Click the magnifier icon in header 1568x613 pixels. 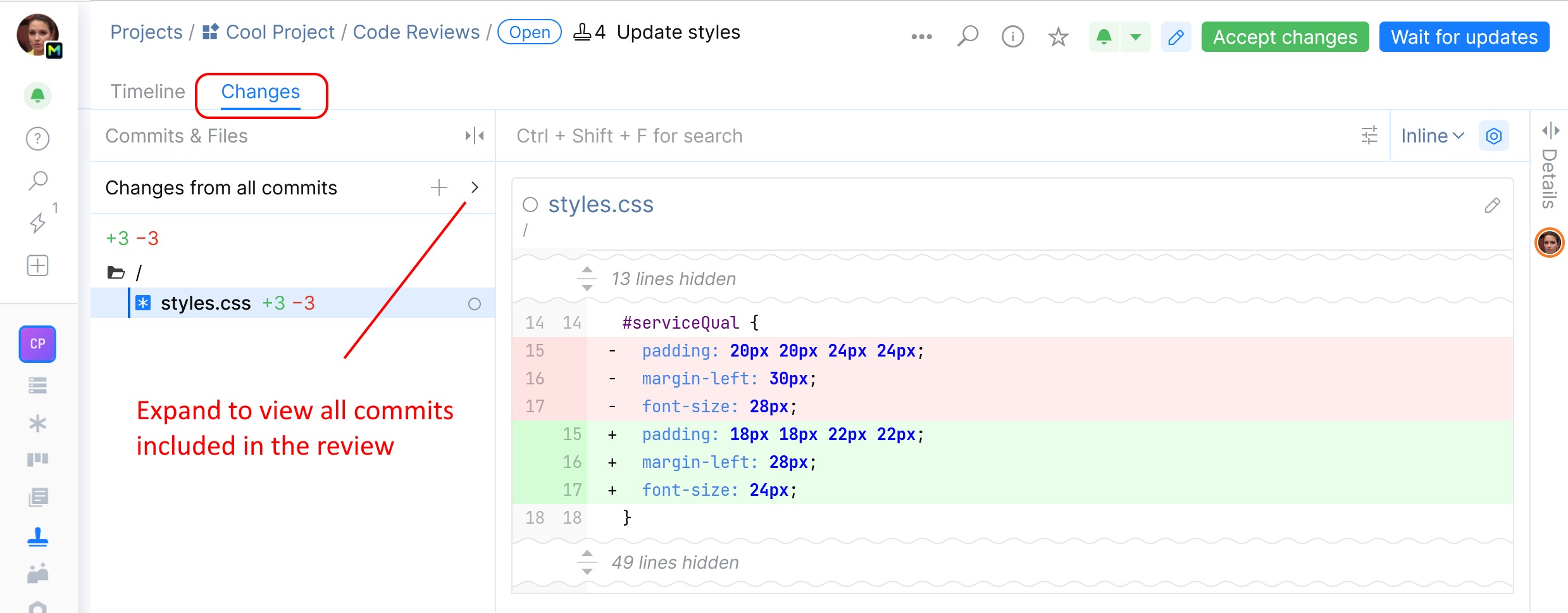(x=968, y=37)
